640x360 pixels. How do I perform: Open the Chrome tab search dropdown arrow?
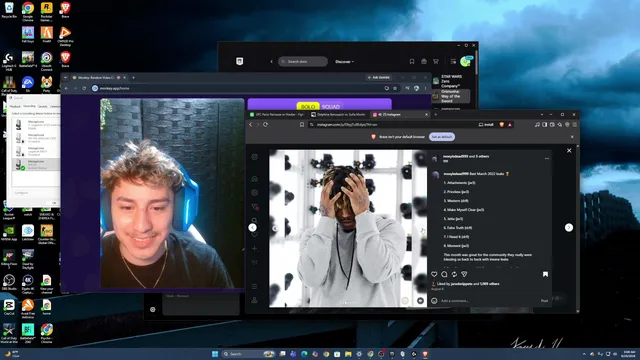pos(66,78)
